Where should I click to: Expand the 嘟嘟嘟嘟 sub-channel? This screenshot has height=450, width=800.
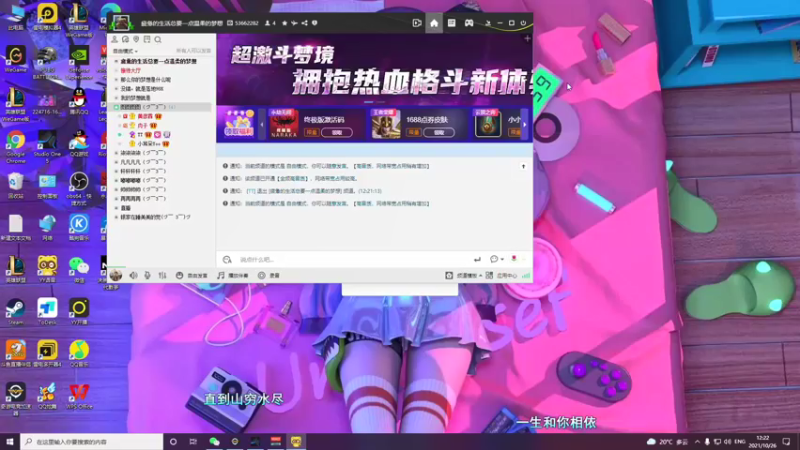tap(116, 181)
